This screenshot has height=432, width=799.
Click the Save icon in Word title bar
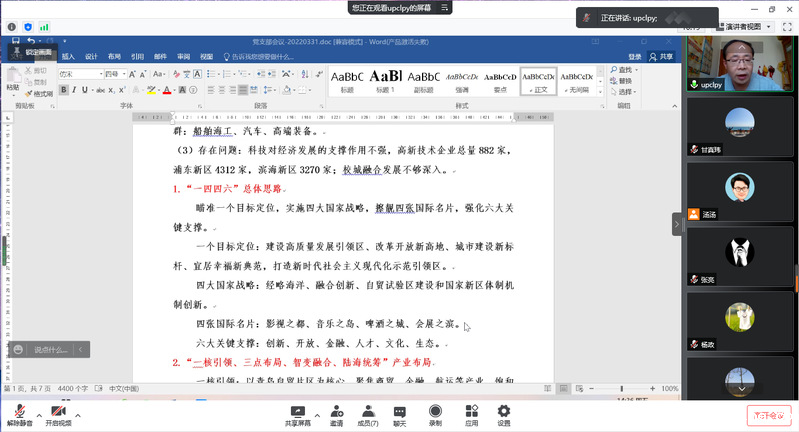pos(16,41)
